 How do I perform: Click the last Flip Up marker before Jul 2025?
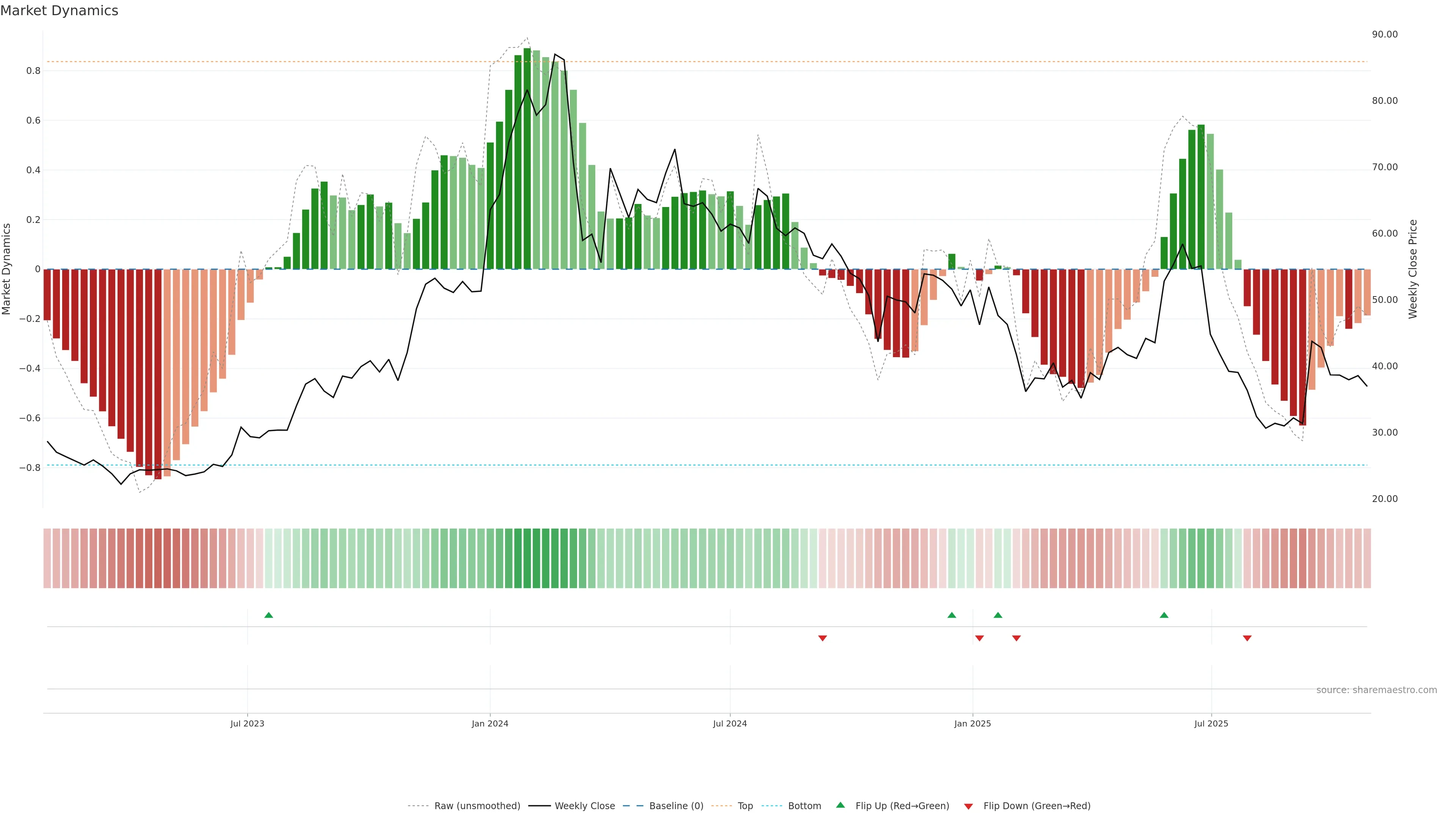pyautogui.click(x=1164, y=615)
